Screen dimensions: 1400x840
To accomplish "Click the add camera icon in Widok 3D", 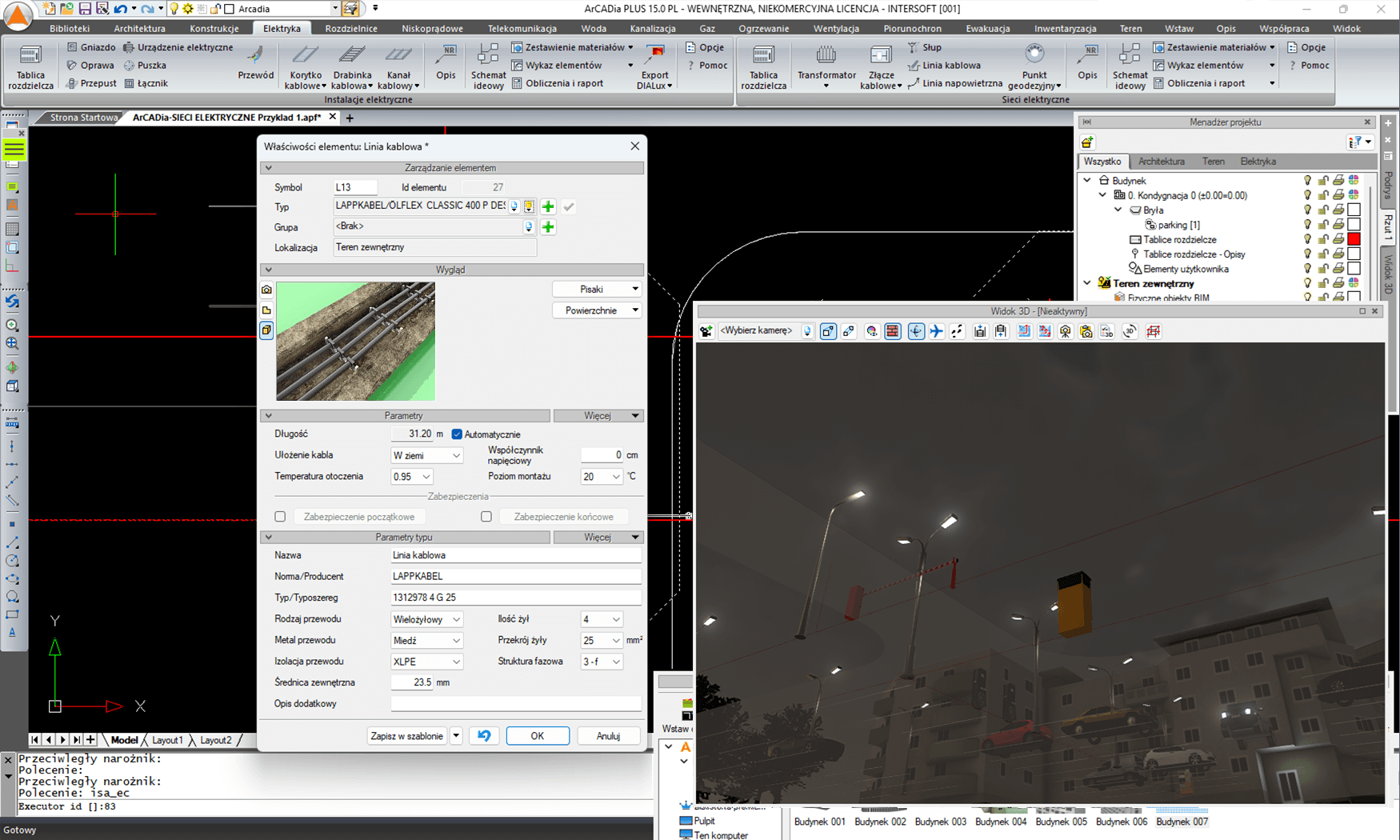I will click(706, 331).
